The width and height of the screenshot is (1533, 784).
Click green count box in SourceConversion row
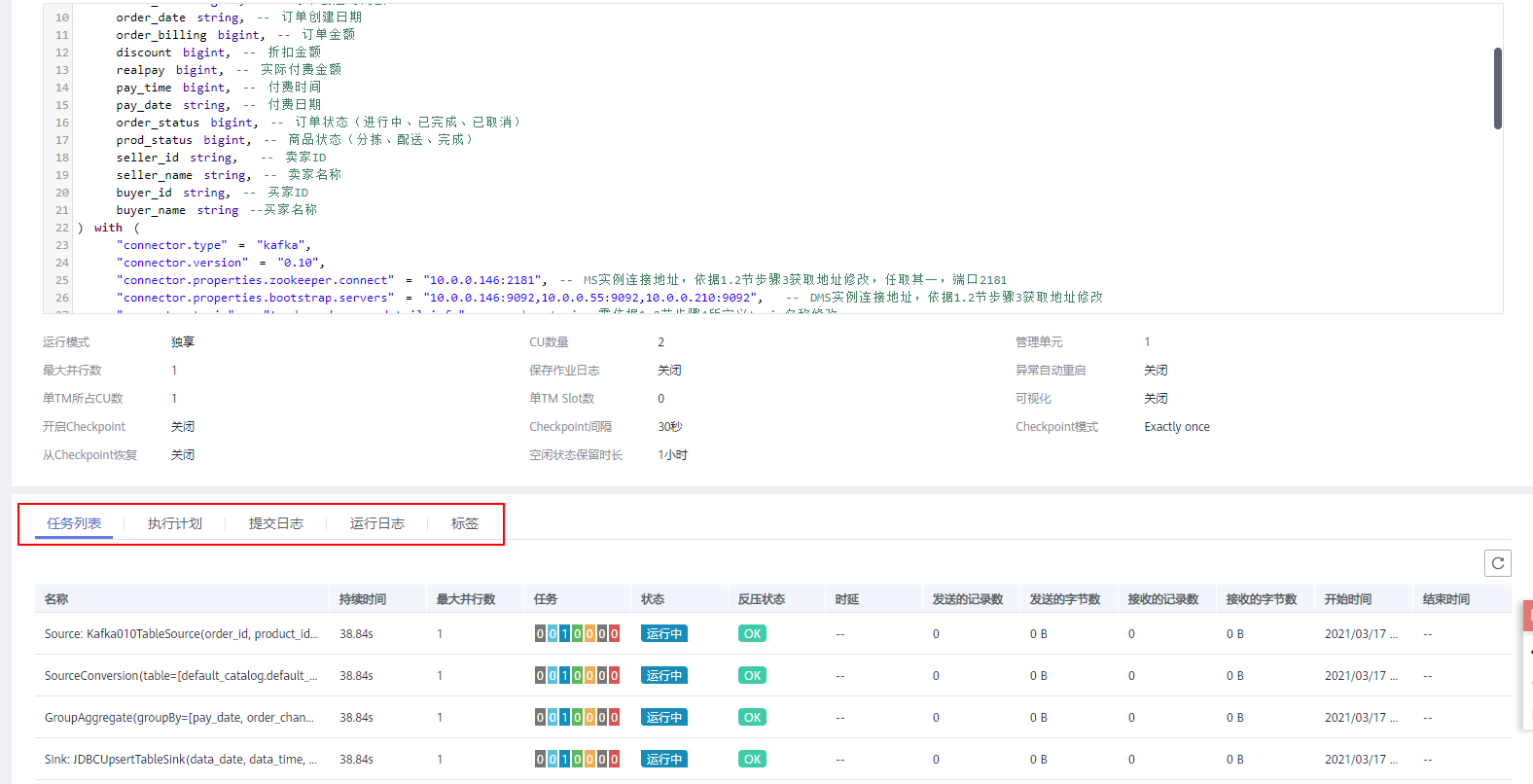[578, 676]
